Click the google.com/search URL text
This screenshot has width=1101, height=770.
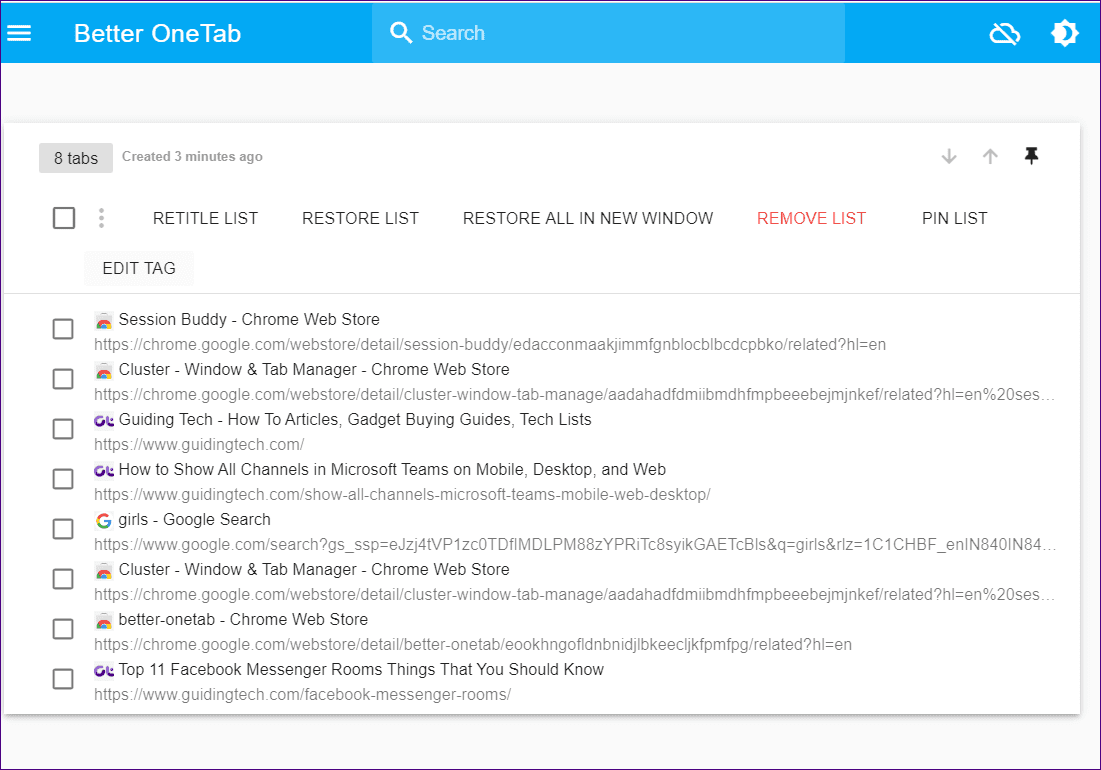coord(574,545)
